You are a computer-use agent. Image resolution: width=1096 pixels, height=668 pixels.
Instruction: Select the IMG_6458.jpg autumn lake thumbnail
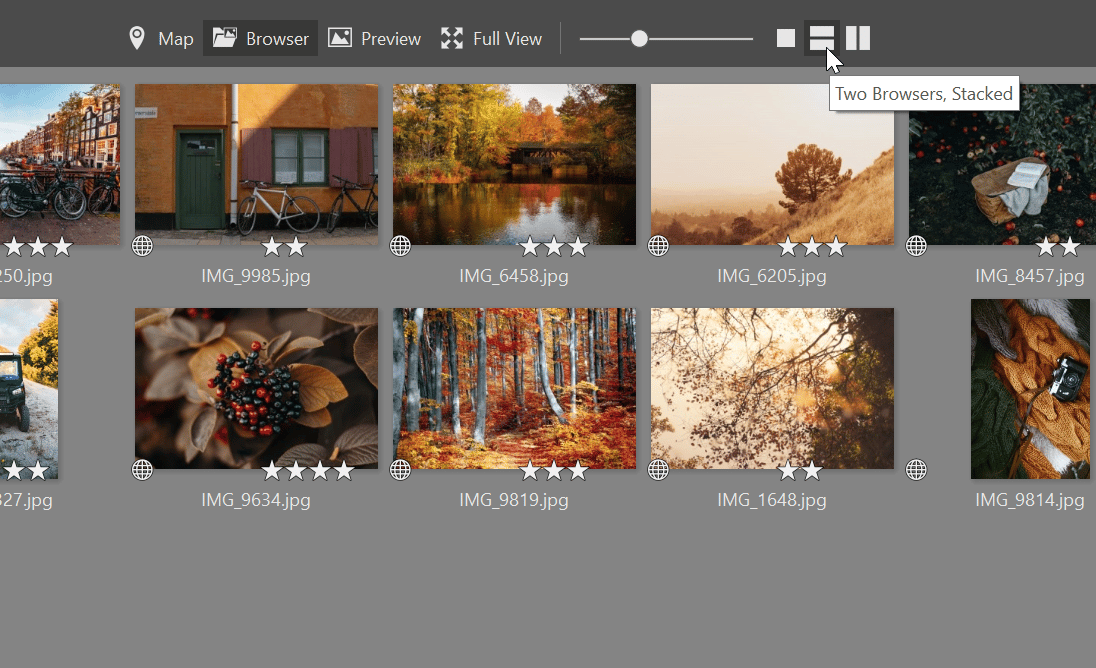pyautogui.click(x=514, y=164)
